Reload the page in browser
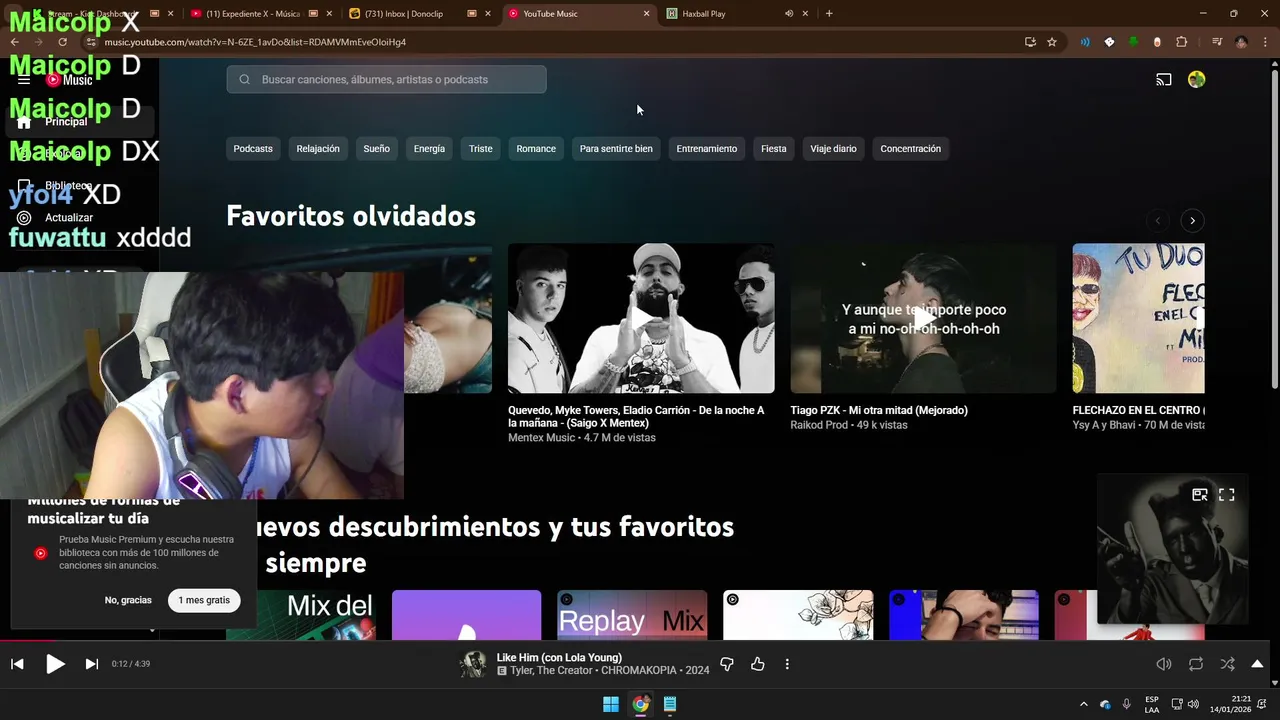 62,42
